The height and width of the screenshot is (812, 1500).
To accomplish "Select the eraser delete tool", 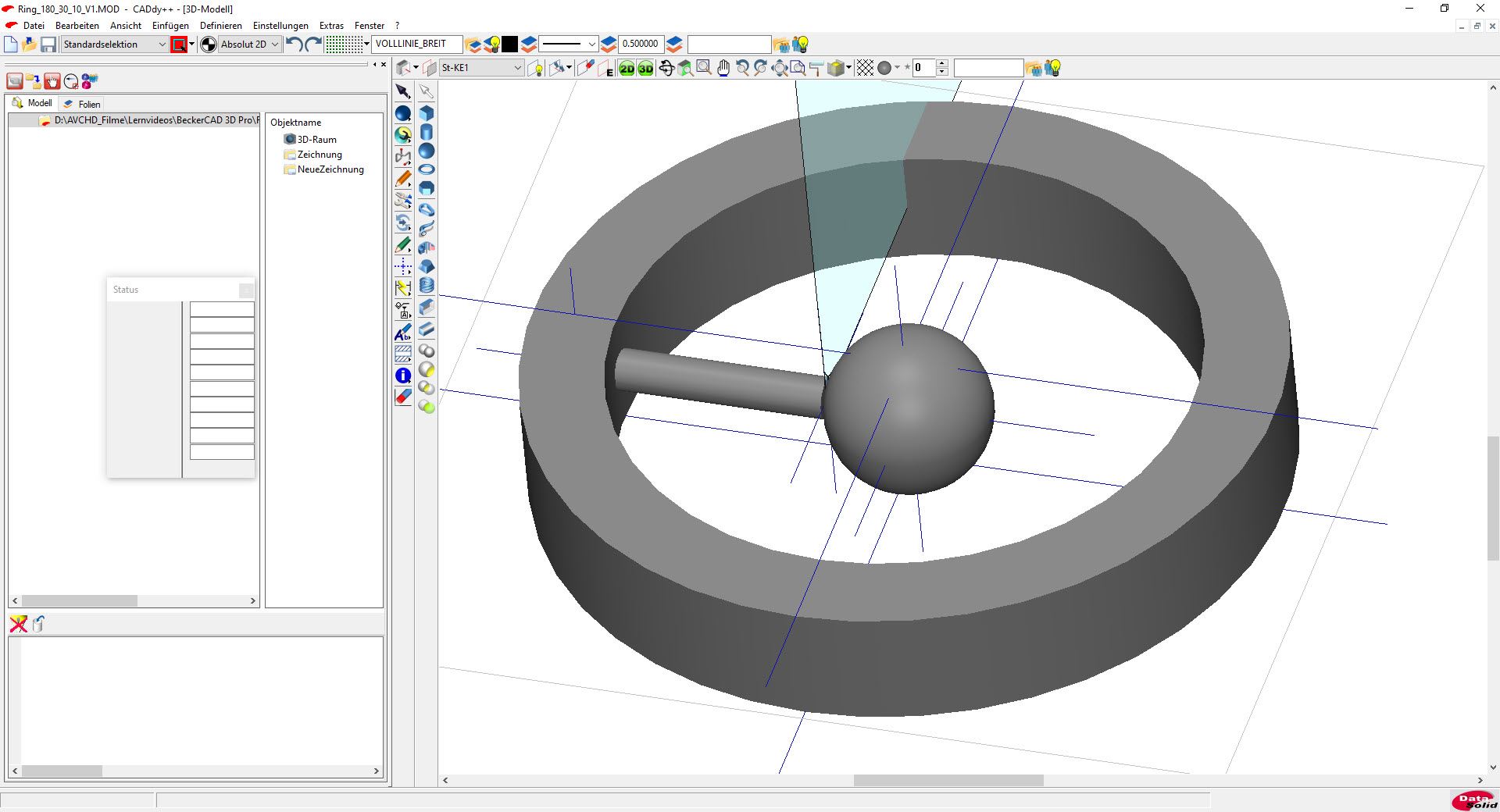I will tap(403, 397).
